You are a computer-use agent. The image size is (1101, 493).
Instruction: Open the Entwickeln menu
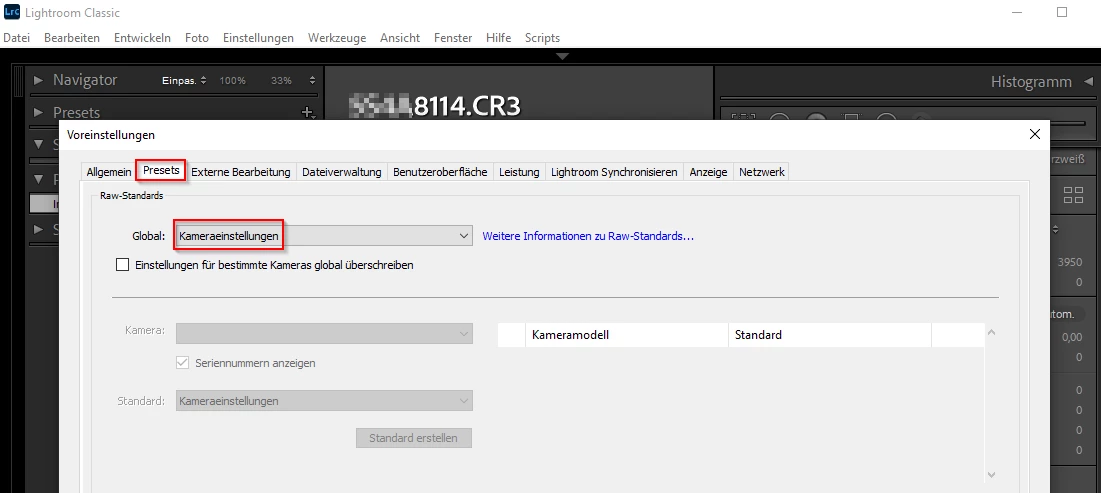point(143,38)
